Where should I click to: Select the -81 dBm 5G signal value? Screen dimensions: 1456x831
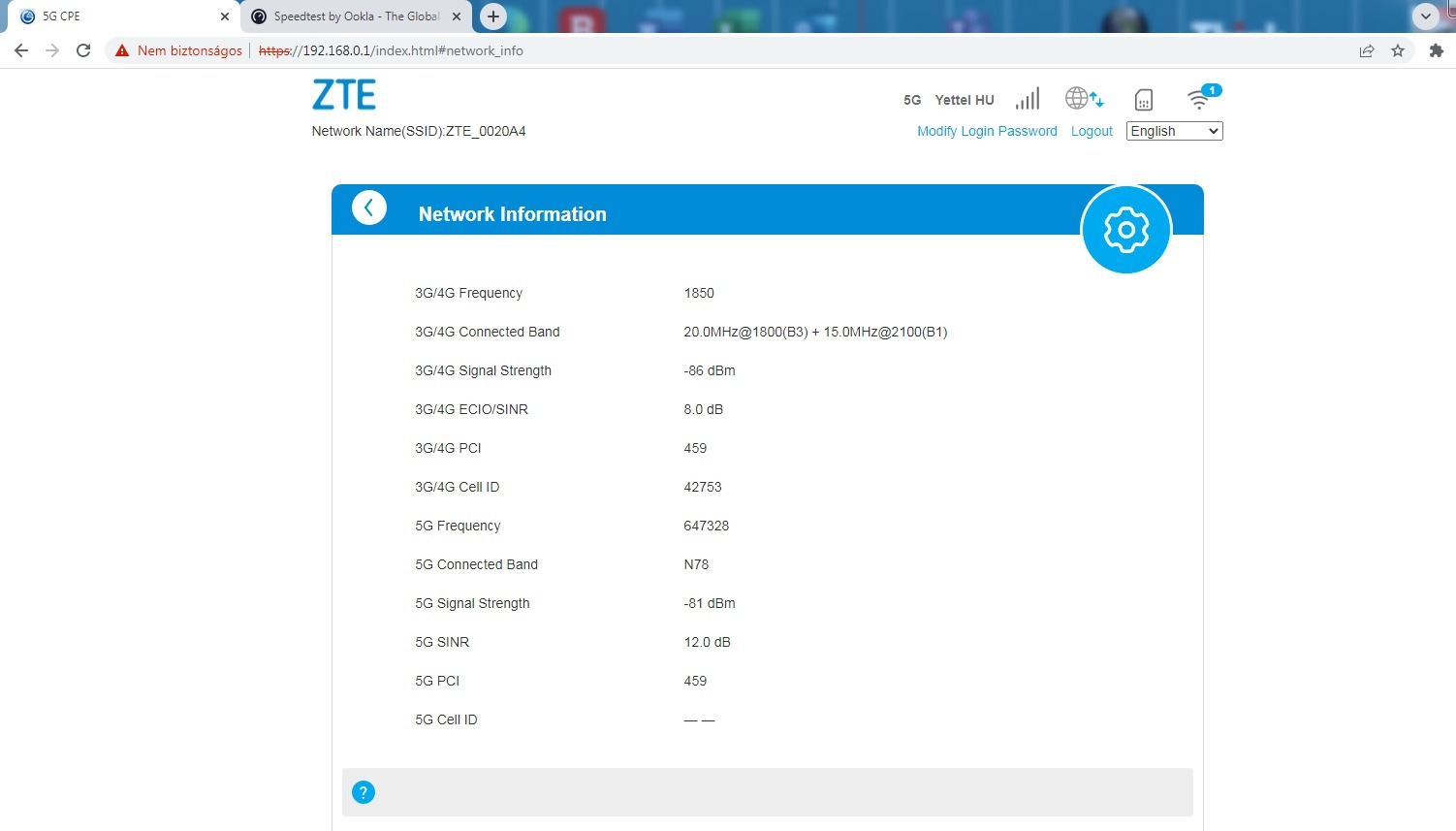coord(710,603)
